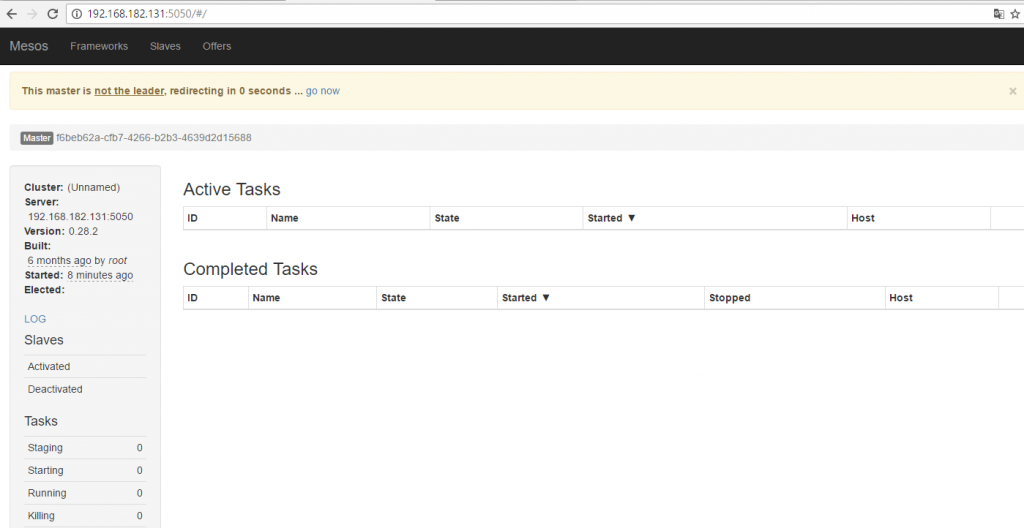The height and width of the screenshot is (528, 1024).
Task: Dismiss the not-leader warning banner
Action: point(1012,91)
